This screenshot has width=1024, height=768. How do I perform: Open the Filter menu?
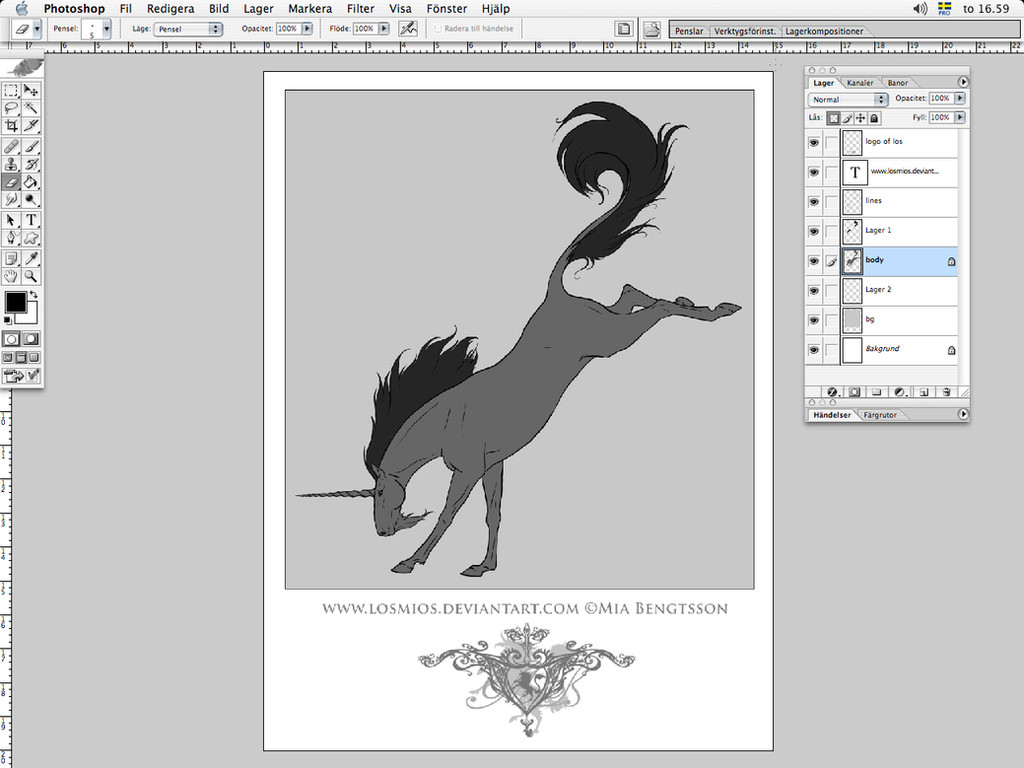(360, 8)
